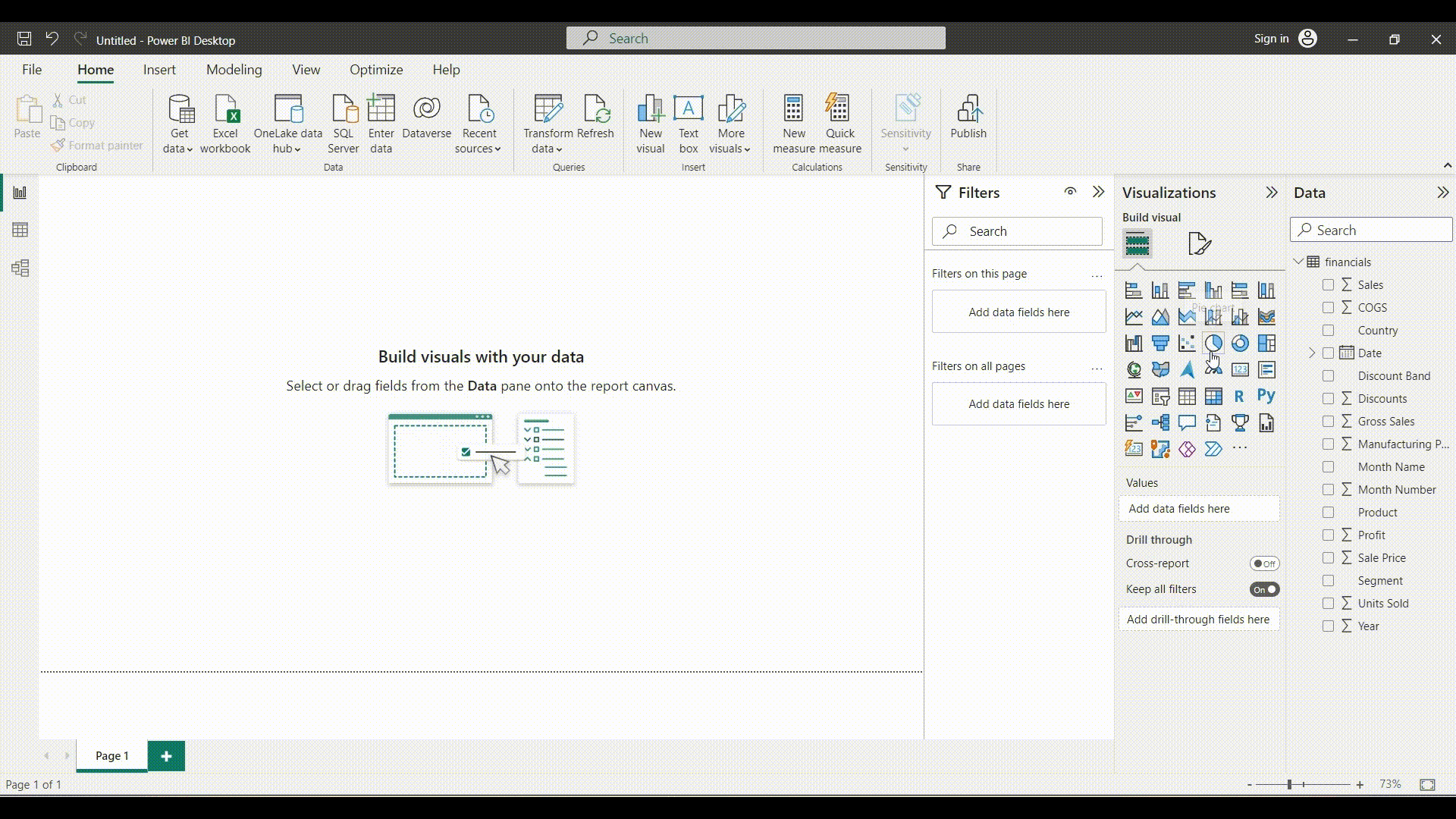Check the Sales field

1328,285
